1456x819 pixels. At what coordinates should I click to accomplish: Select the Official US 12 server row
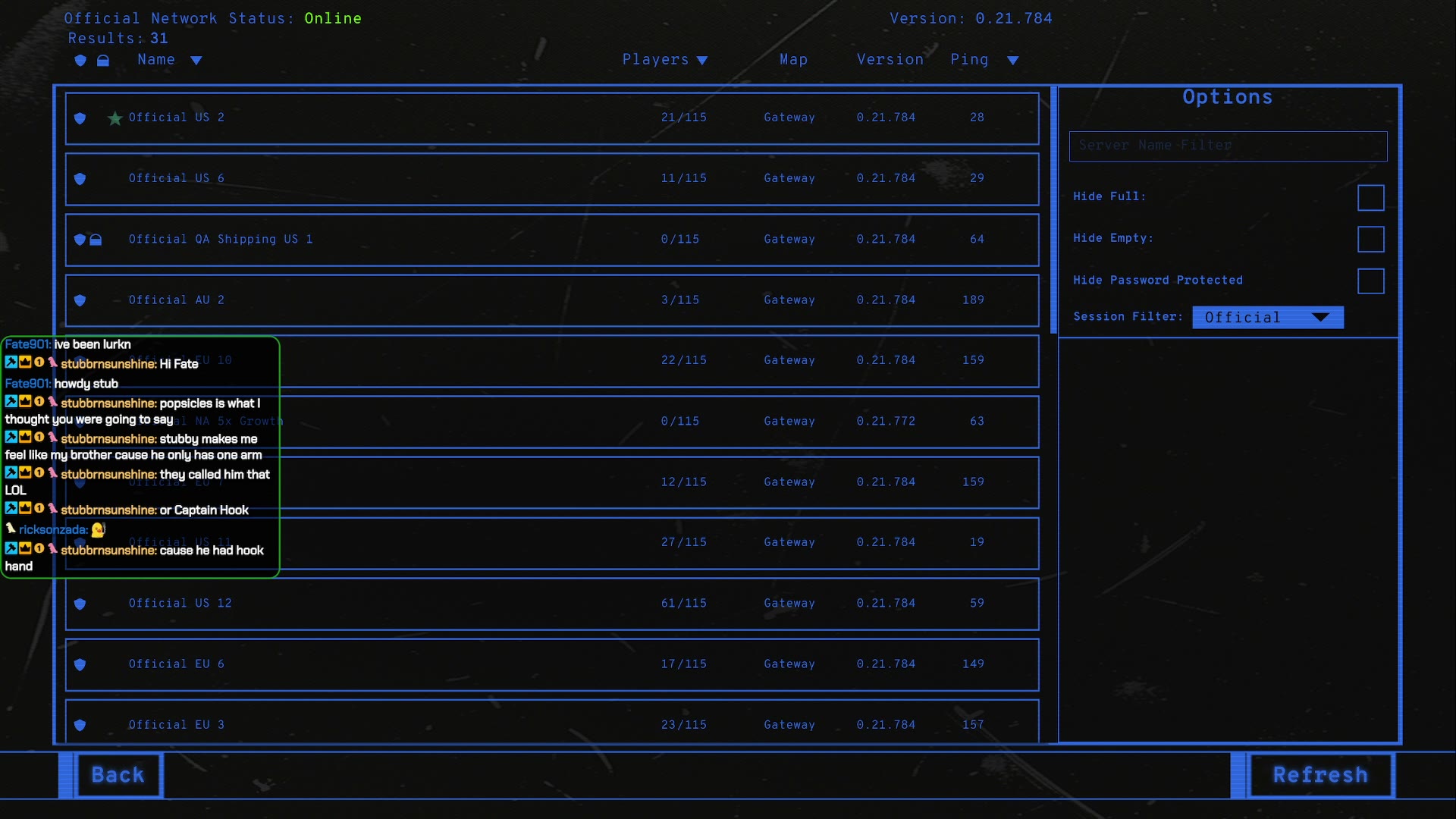click(552, 604)
